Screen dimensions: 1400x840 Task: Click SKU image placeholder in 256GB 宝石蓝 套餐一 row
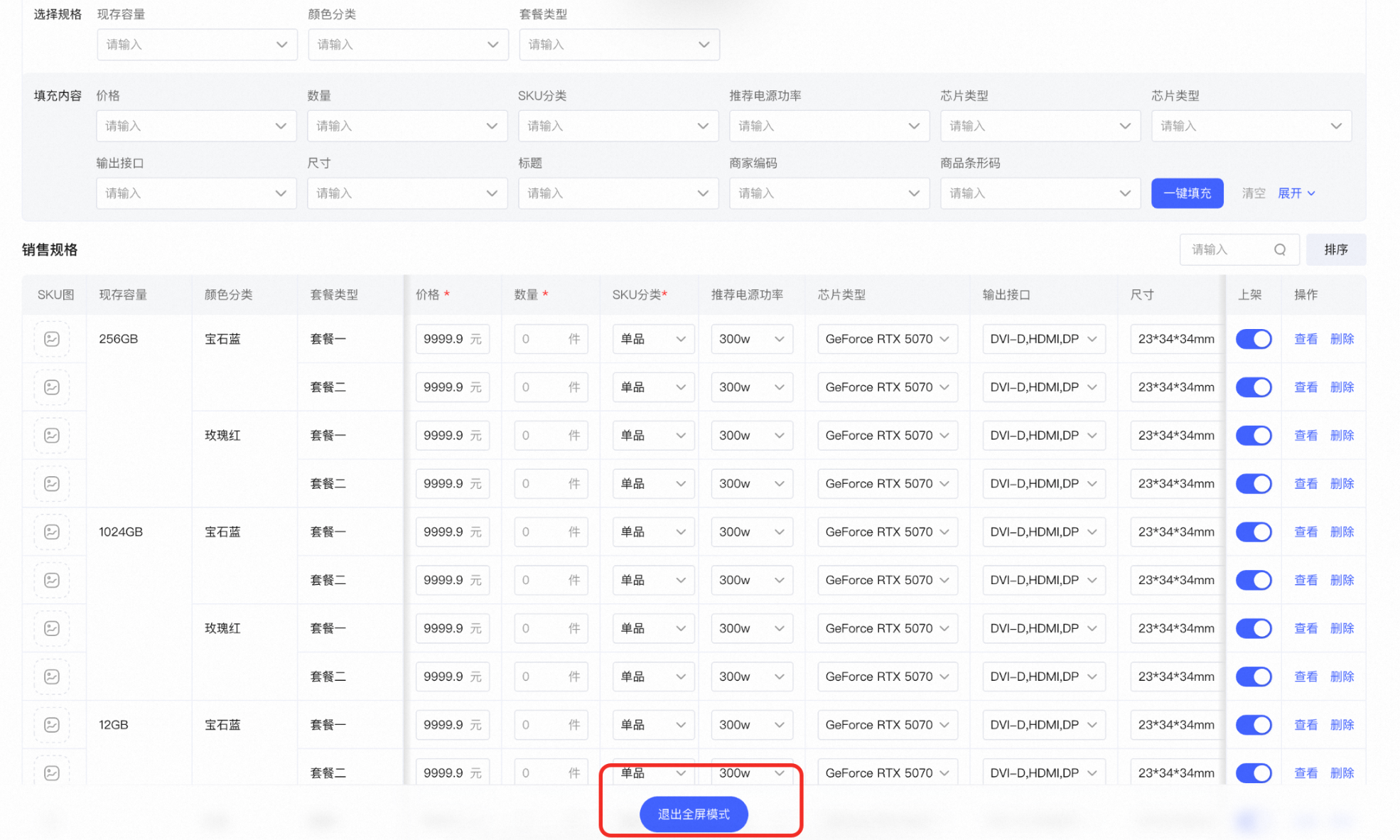point(52,339)
